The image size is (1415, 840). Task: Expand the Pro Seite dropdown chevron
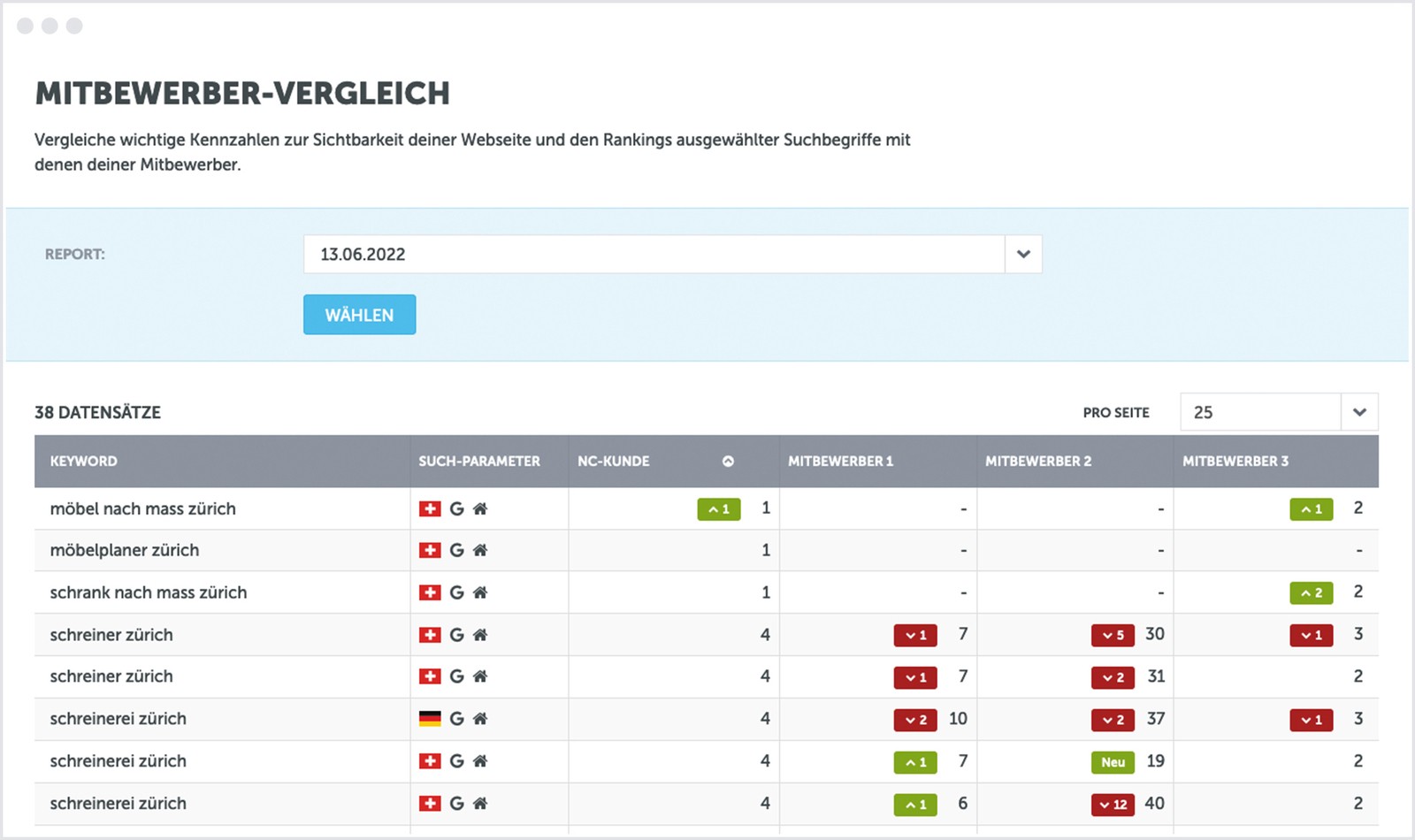tap(1359, 412)
